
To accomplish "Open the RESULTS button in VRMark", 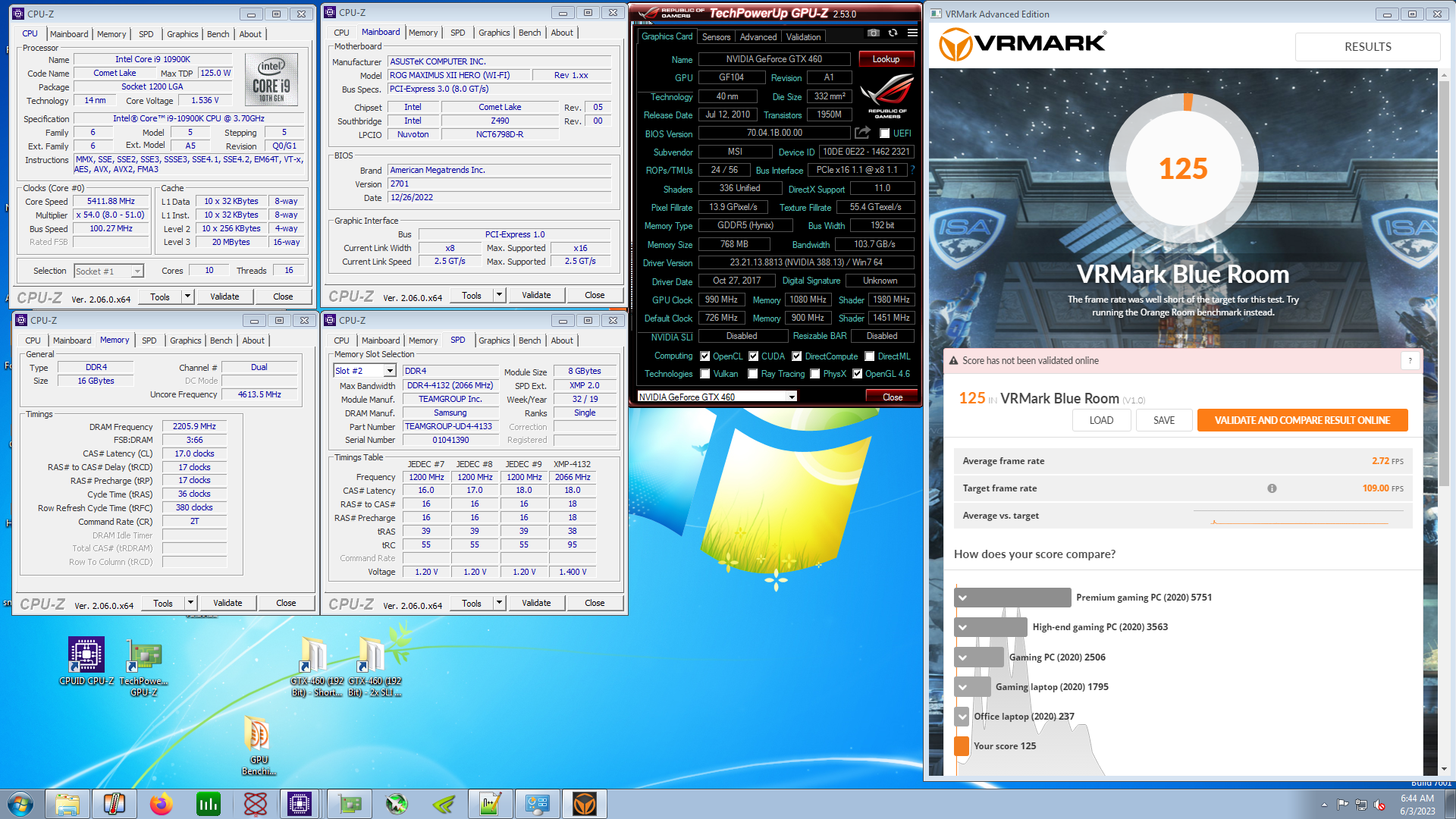I will [x=1367, y=47].
